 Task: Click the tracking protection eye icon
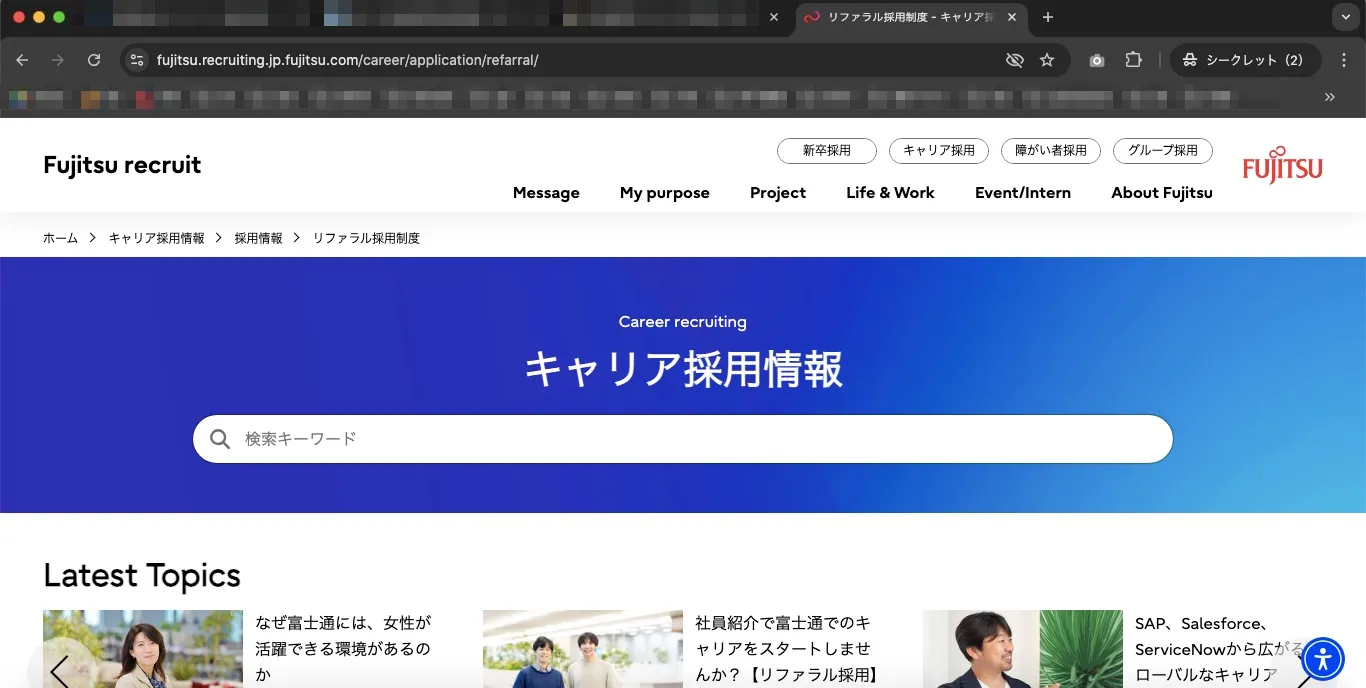1015,60
